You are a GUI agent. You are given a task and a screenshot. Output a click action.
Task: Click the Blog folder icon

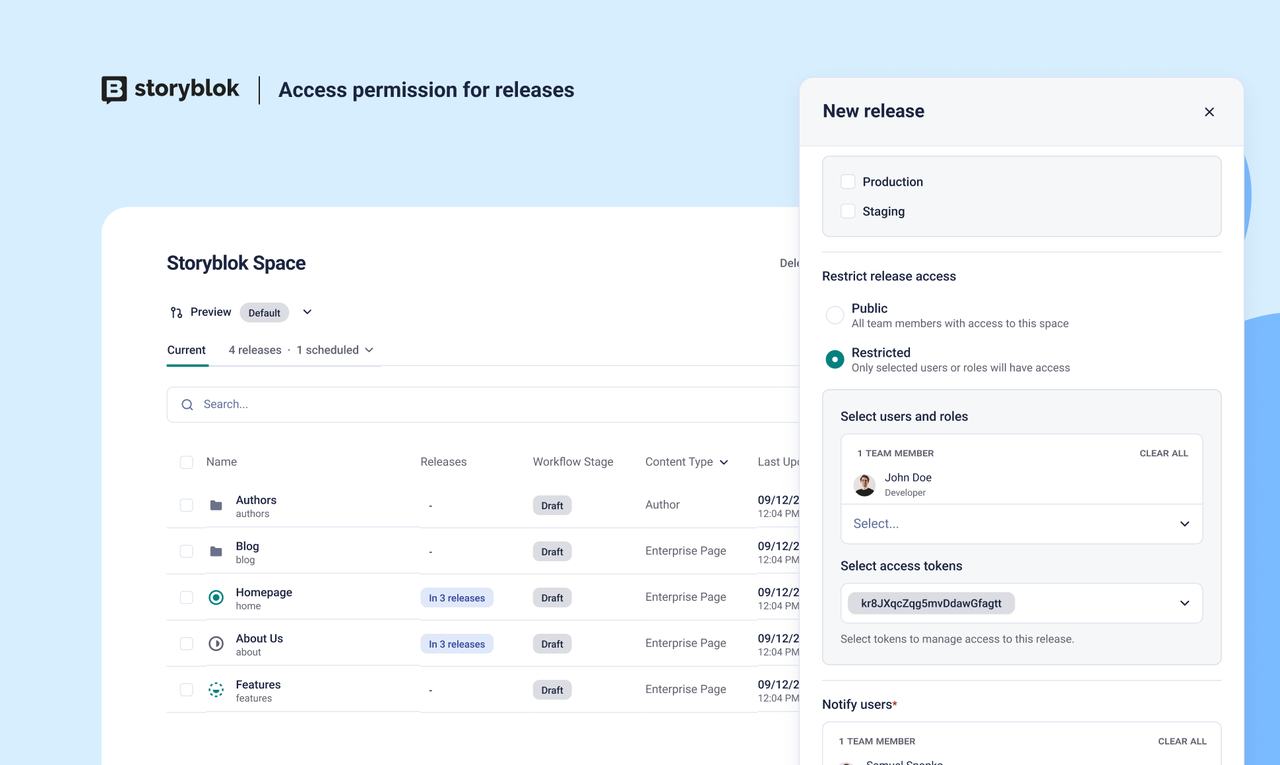coord(215,551)
